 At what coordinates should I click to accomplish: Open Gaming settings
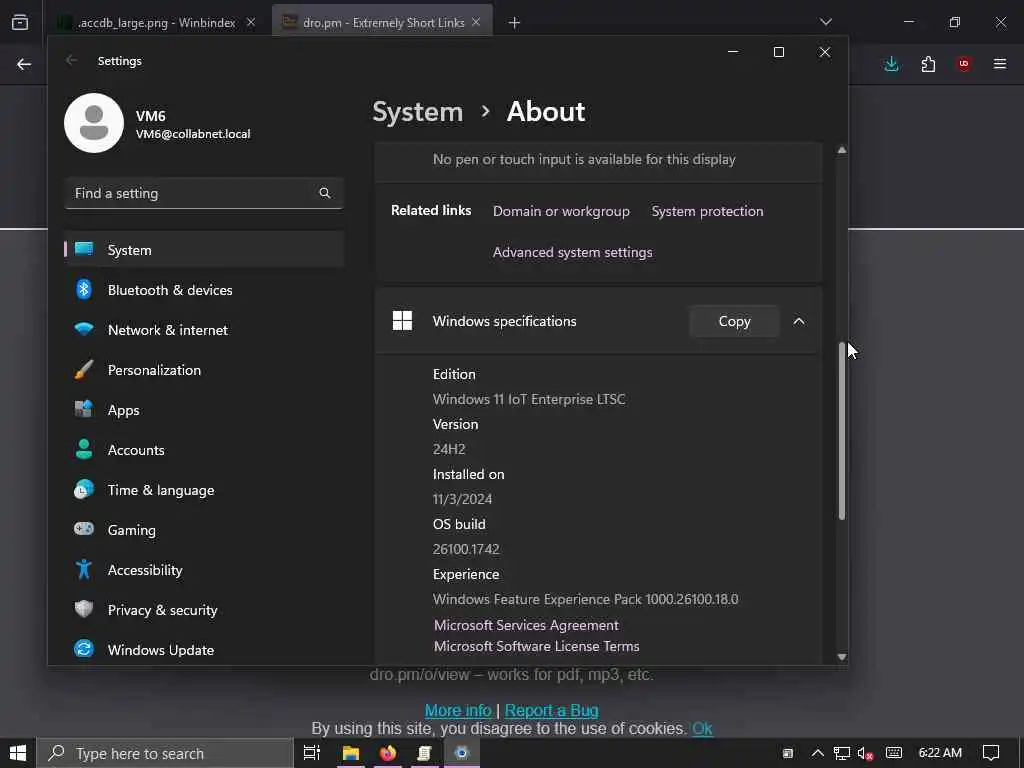pyautogui.click(x=204, y=530)
